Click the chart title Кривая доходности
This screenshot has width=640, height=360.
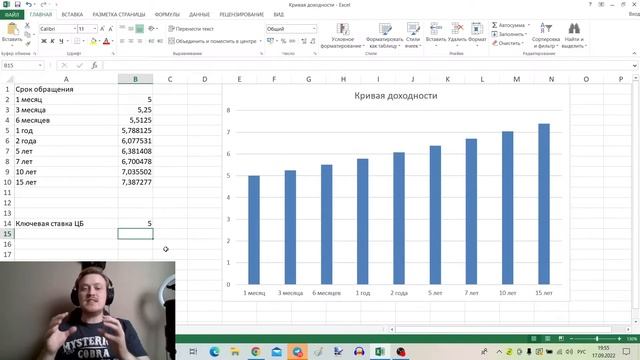coord(396,96)
